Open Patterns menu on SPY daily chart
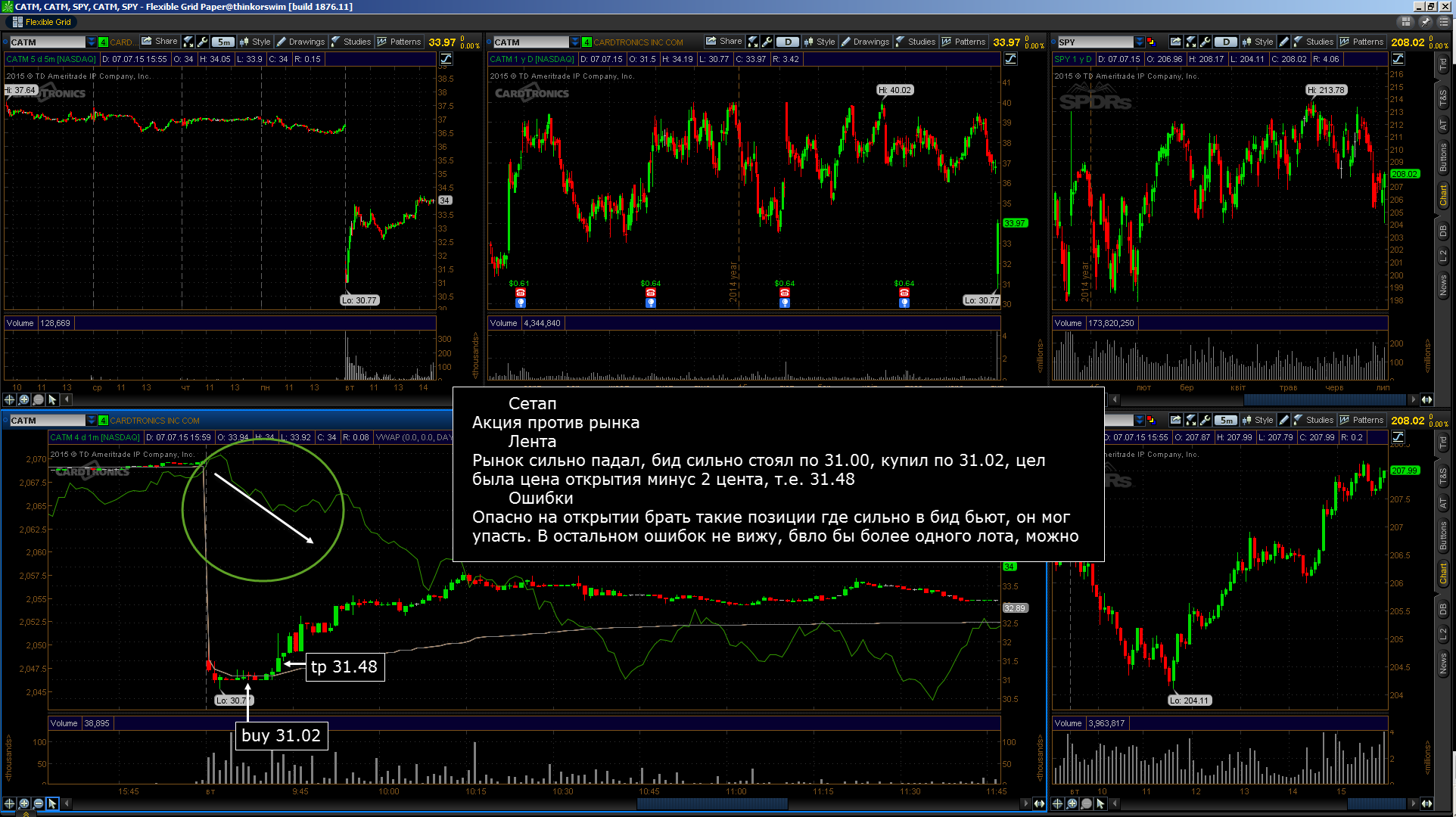 (x=1362, y=42)
